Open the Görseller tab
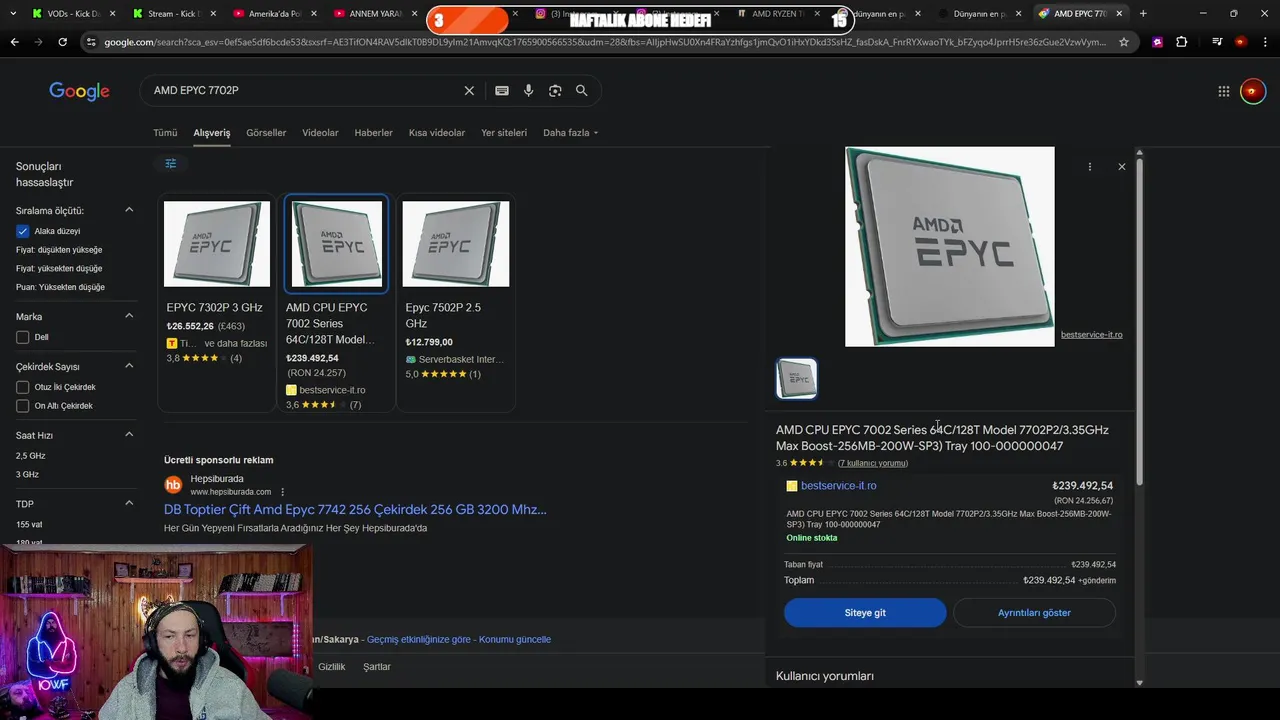Screen dimensions: 1280x720 [x=266, y=133]
